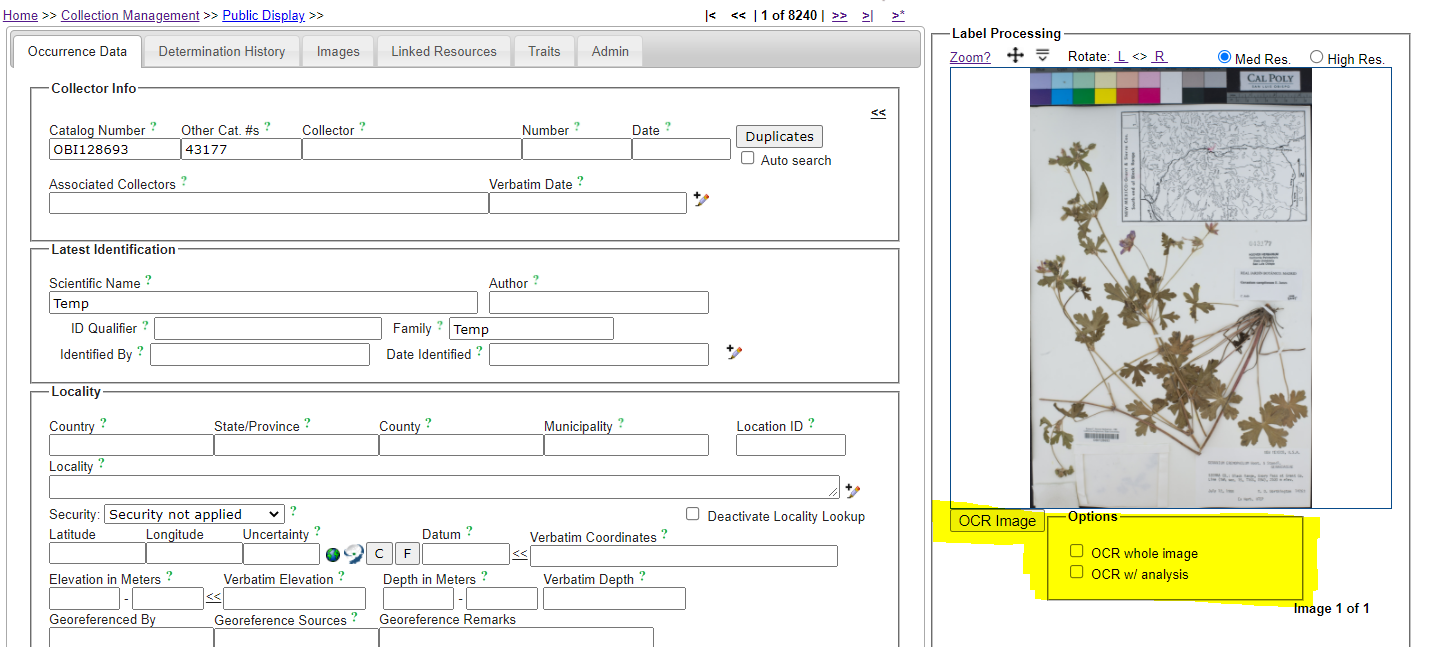Show help icon beside County
This screenshot has width=1445, height=647.
tap(428, 424)
